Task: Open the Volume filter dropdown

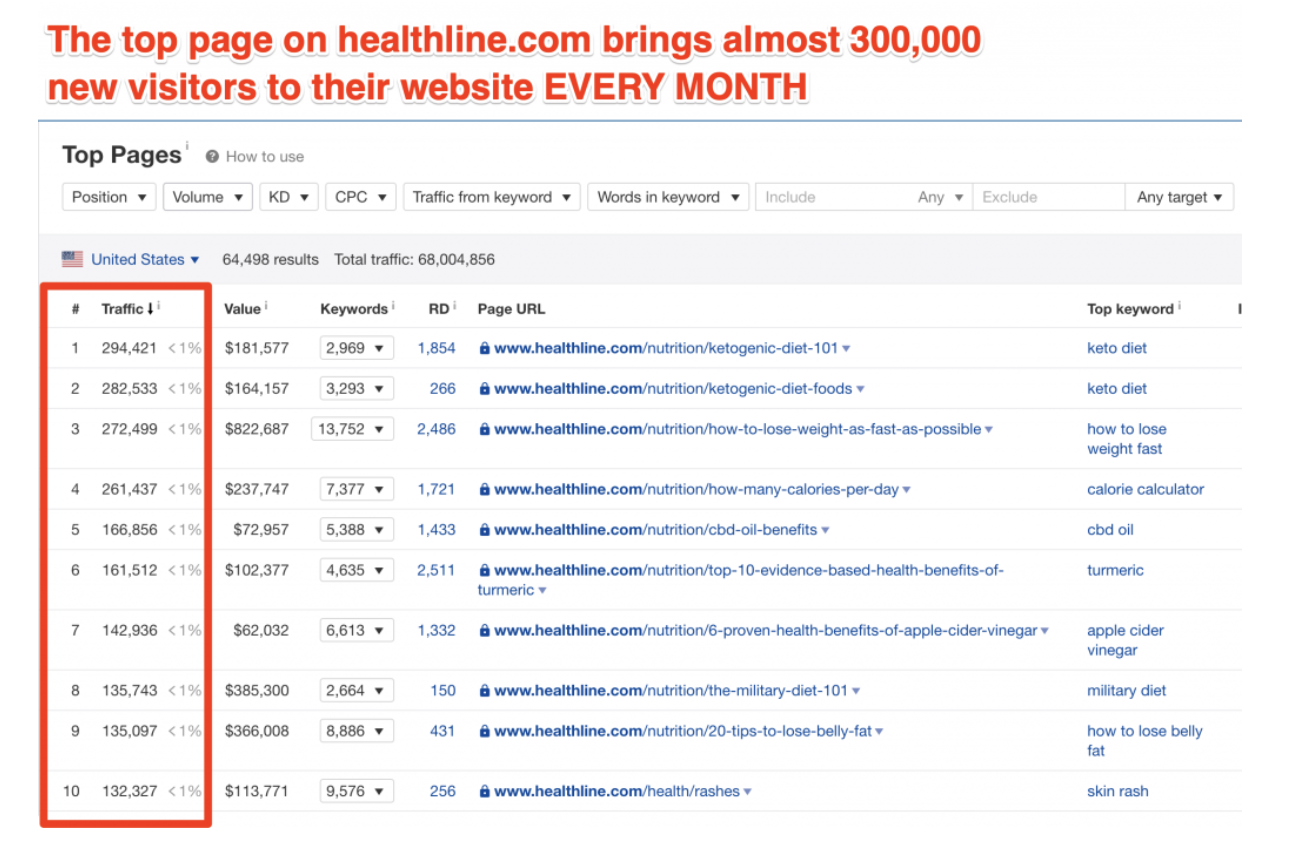Action: (207, 197)
